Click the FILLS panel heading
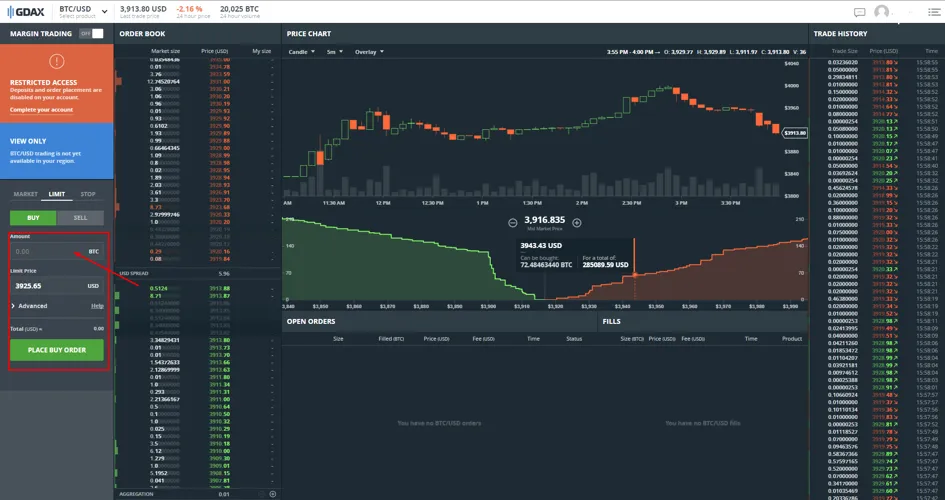 coord(611,322)
